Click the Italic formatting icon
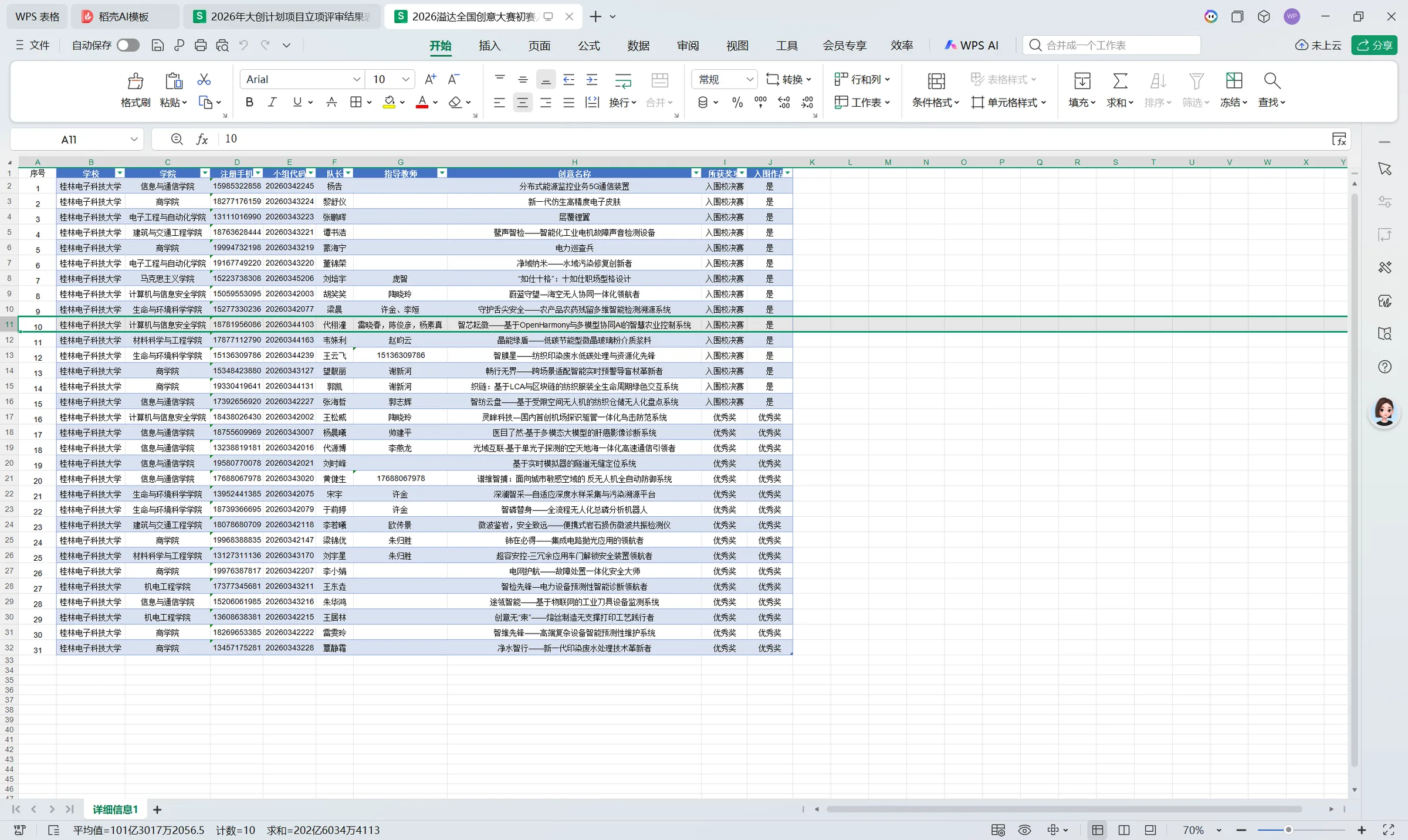 pyautogui.click(x=272, y=102)
